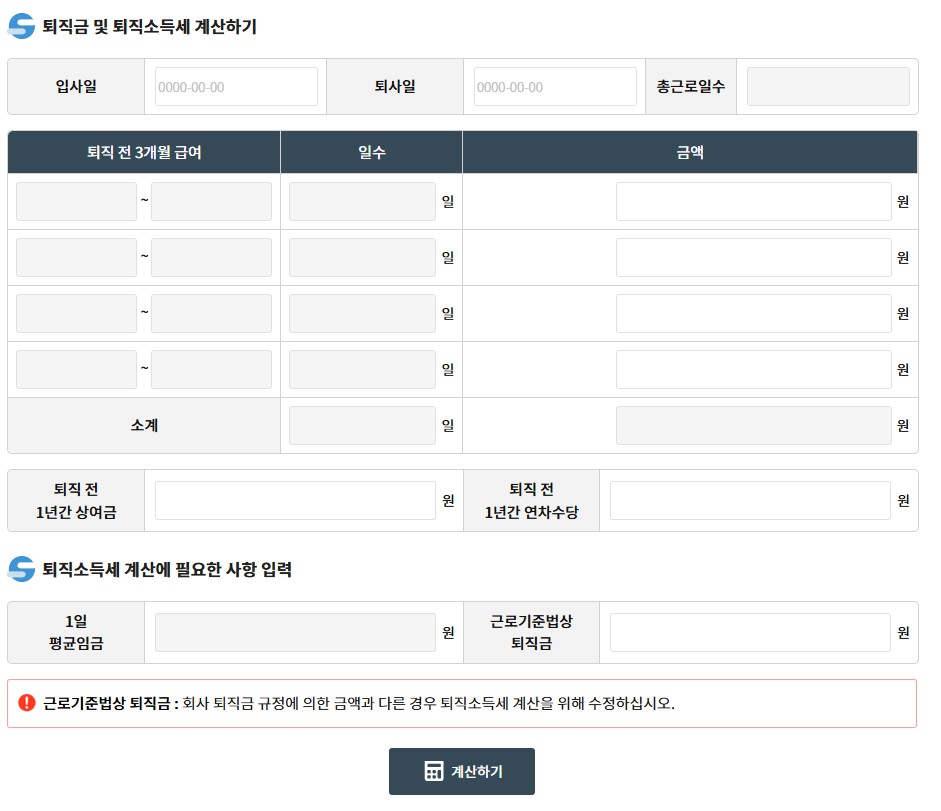Click first row salary period start field
Viewport: 941px width, 811px height.
coord(76,202)
